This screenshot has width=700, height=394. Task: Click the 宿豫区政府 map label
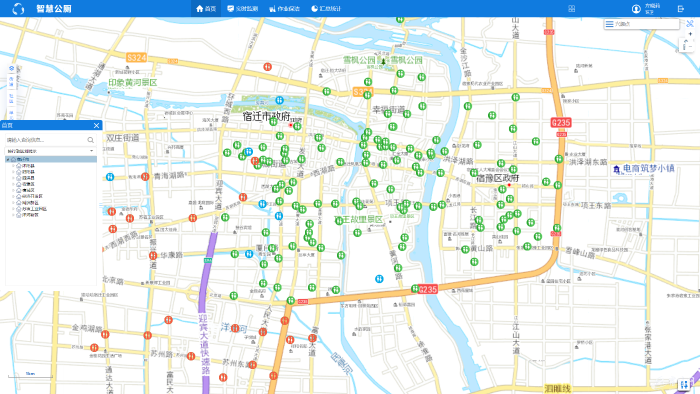pyautogui.click(x=497, y=178)
